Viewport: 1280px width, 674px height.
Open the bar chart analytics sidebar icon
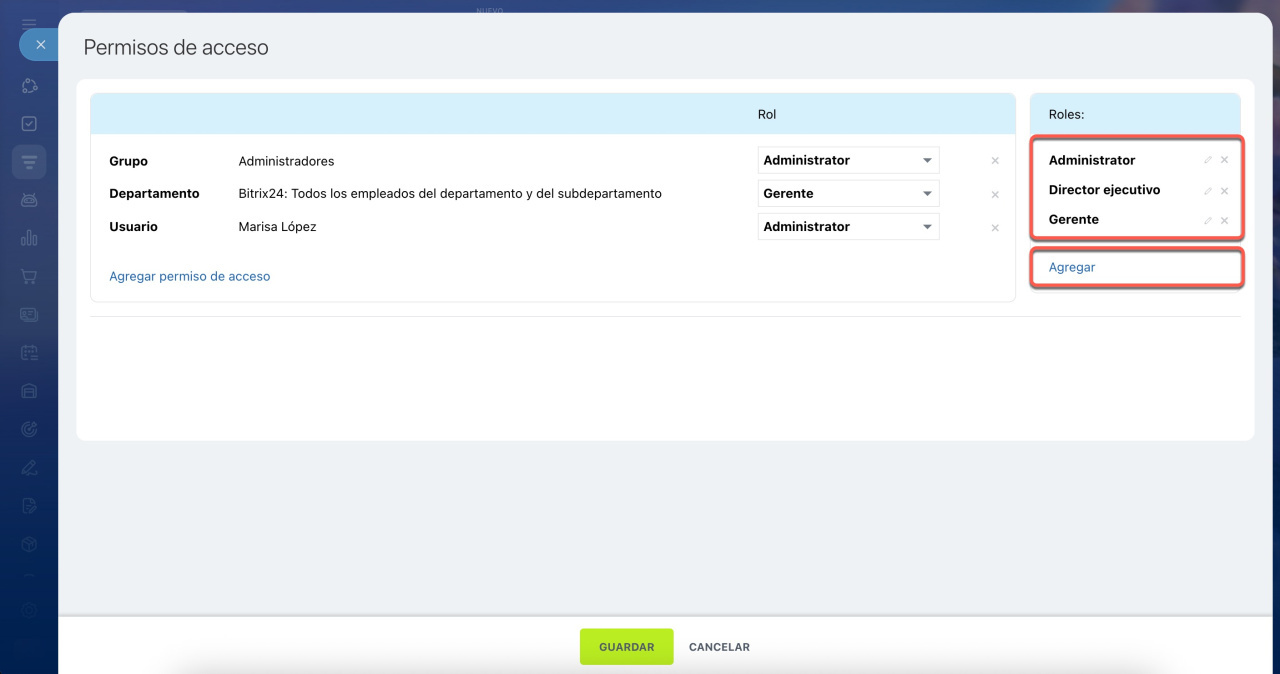click(29, 238)
